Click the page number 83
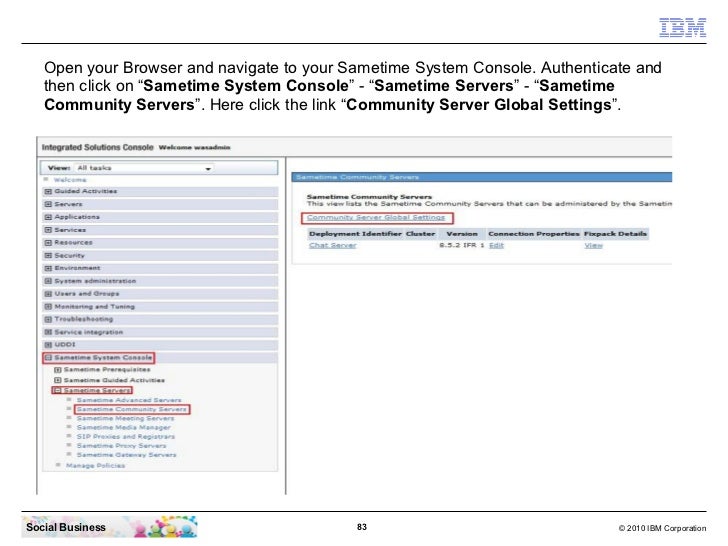Viewport: 728px width, 546px height. pyautogui.click(x=362, y=527)
